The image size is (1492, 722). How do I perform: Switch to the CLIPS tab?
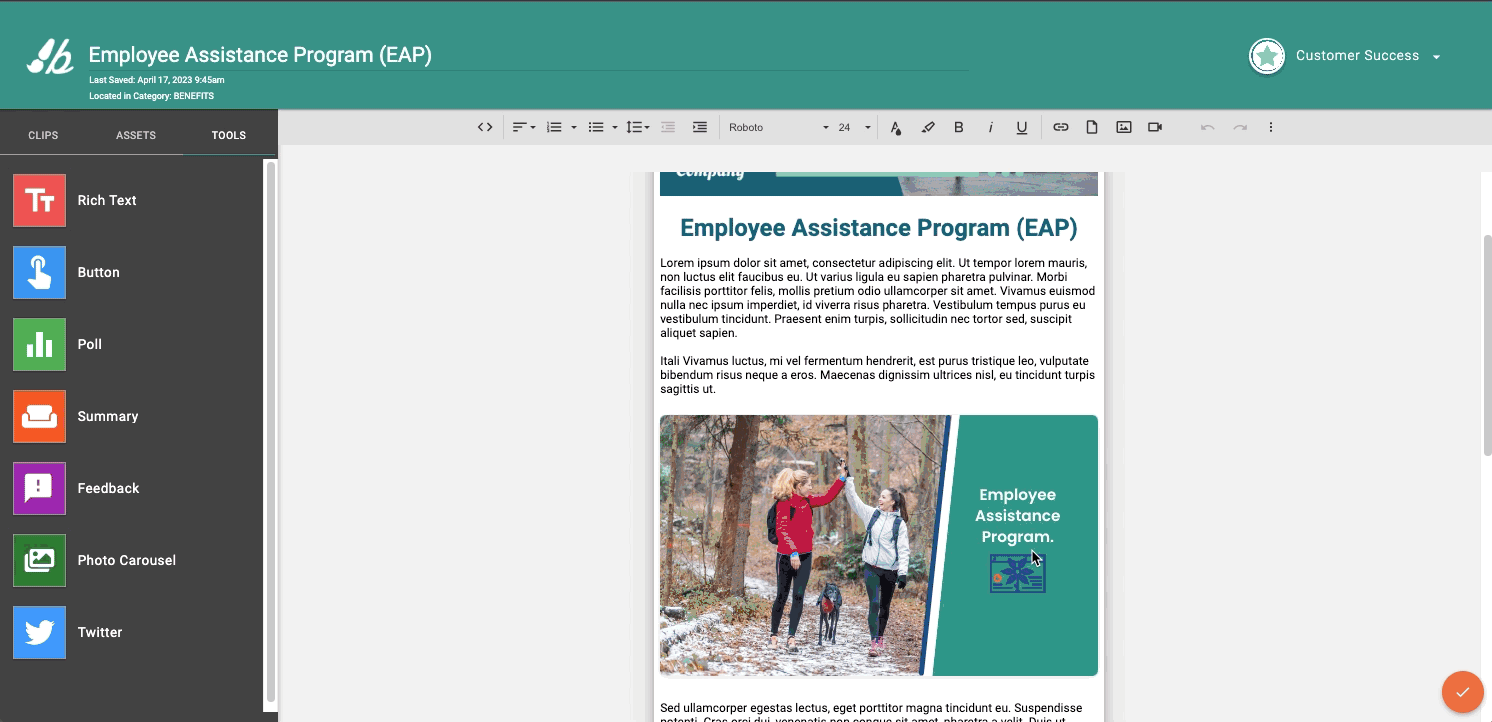click(x=43, y=135)
